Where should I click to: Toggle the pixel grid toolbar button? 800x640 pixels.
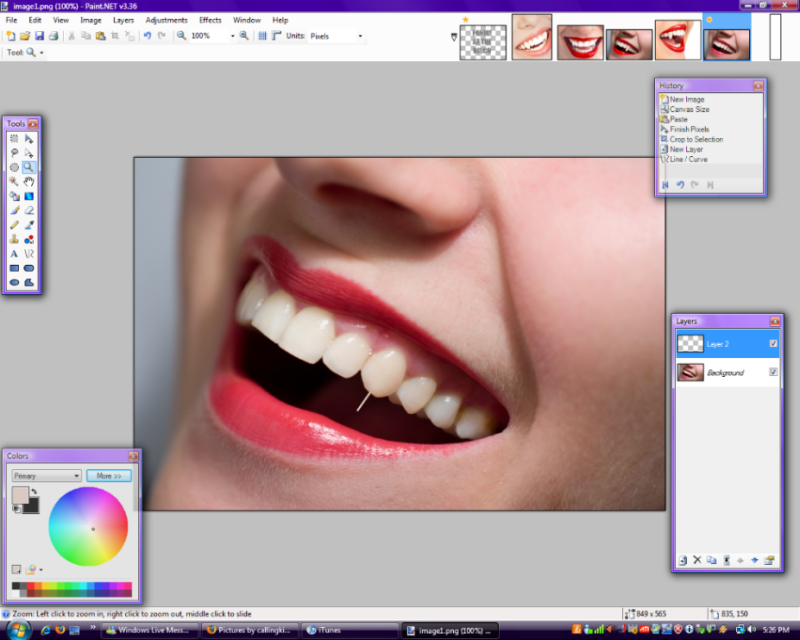point(262,36)
